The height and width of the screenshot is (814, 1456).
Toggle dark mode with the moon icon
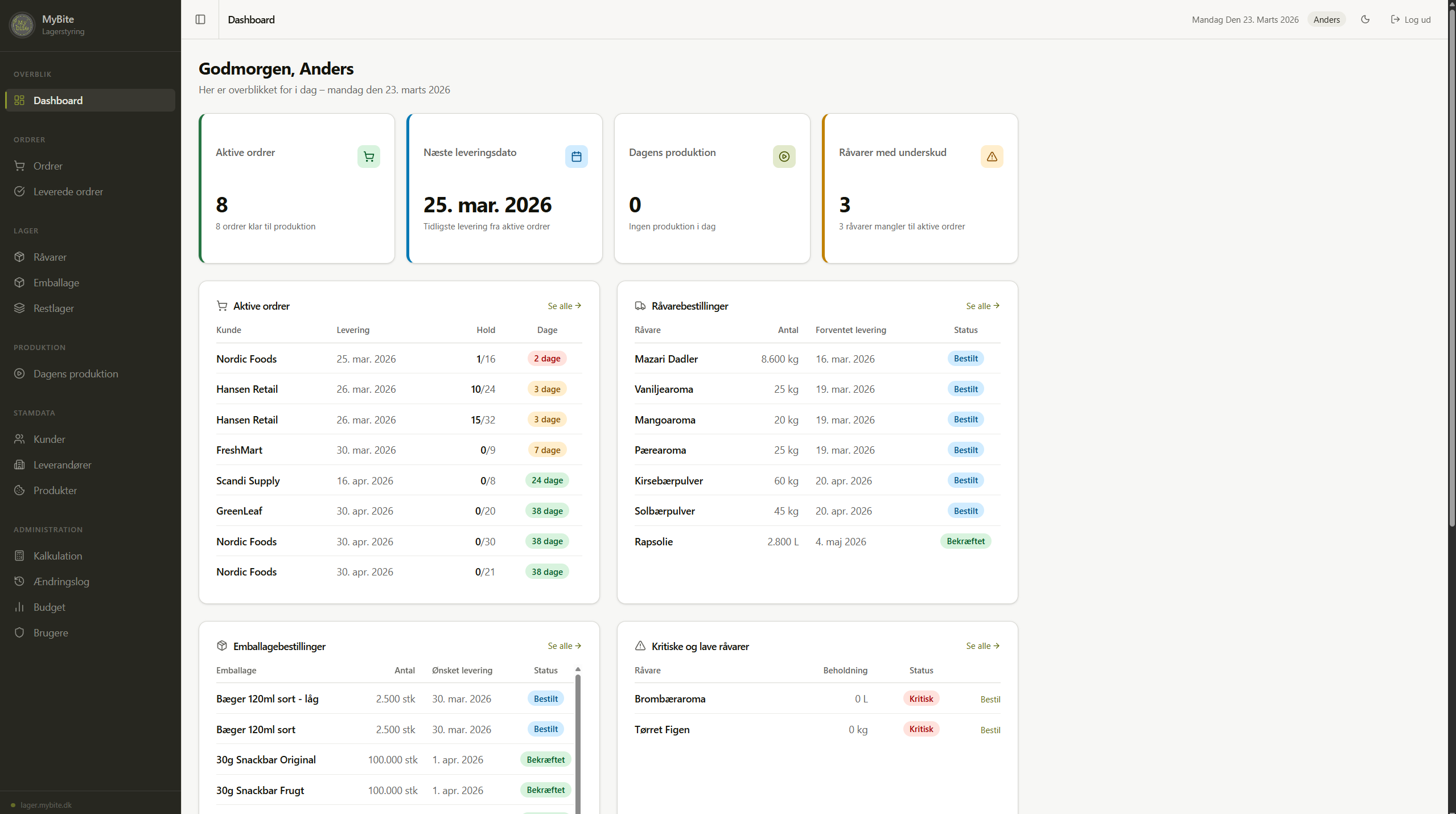coord(1365,19)
